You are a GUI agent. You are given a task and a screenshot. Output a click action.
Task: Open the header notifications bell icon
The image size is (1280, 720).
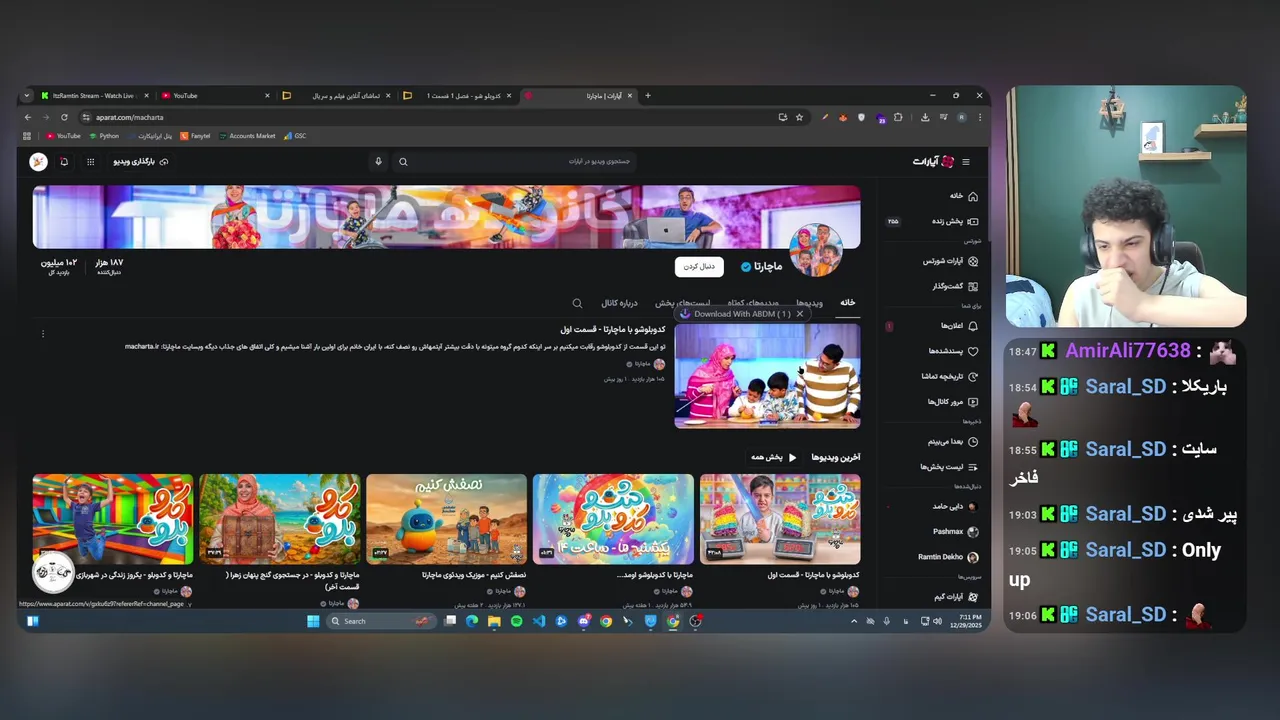pos(64,162)
